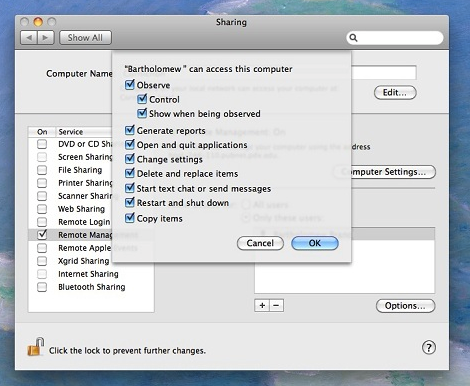Screen dimensions: 470x386
Task: Toggle Open and quit applications checkbox
Action: [x=130, y=145]
